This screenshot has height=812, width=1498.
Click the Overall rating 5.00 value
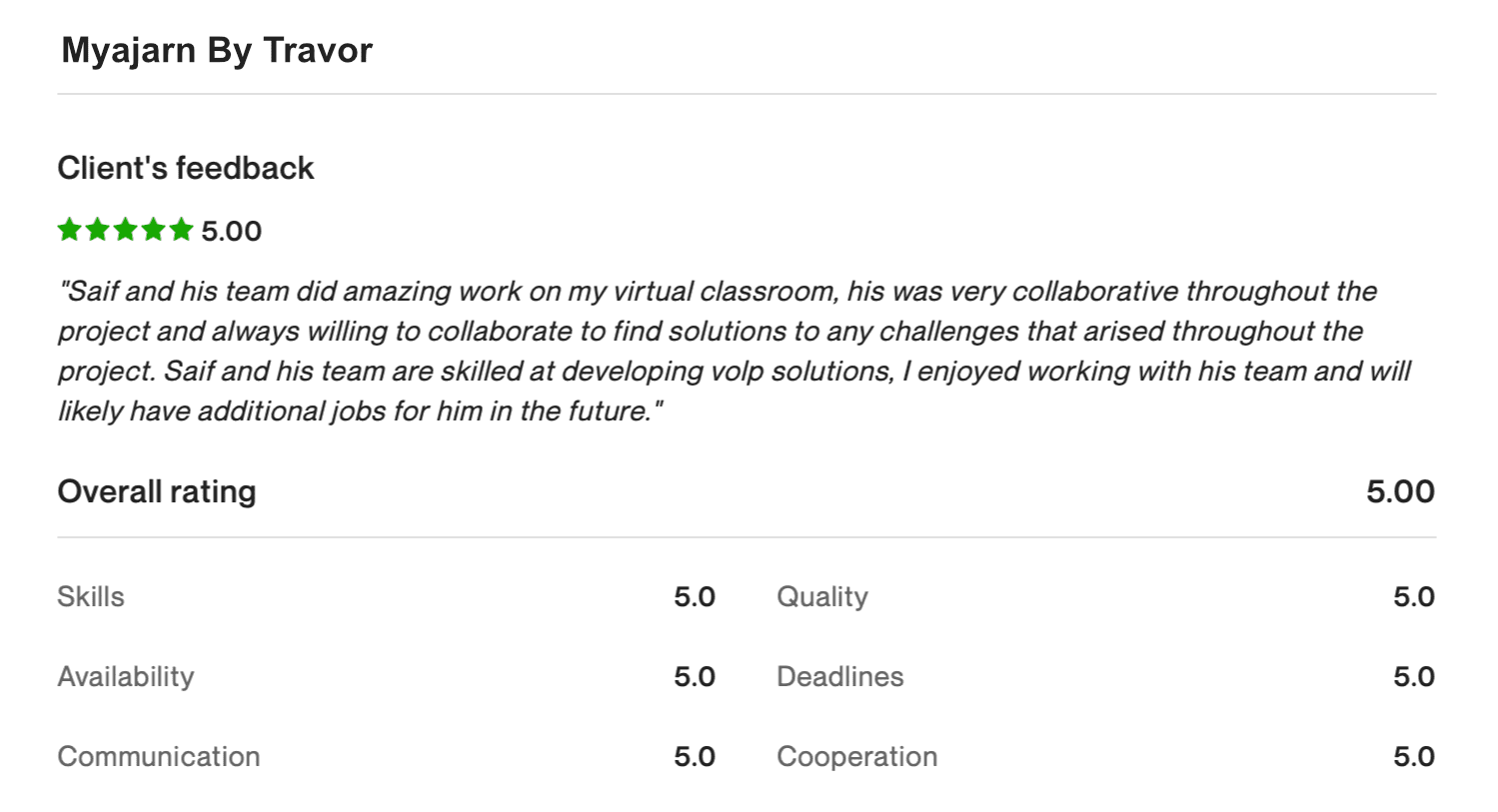(1400, 491)
